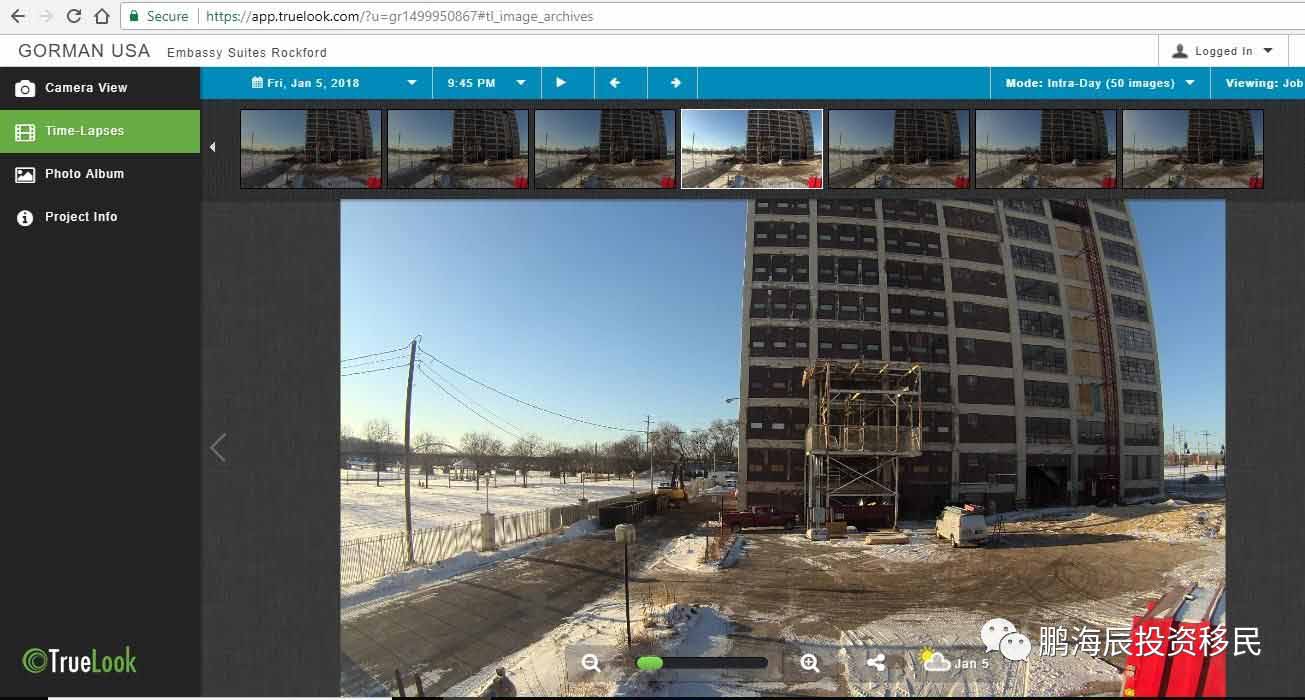The width and height of the screenshot is (1305, 700).
Task: Advance to the next image with the right arrow
Action: click(675, 83)
